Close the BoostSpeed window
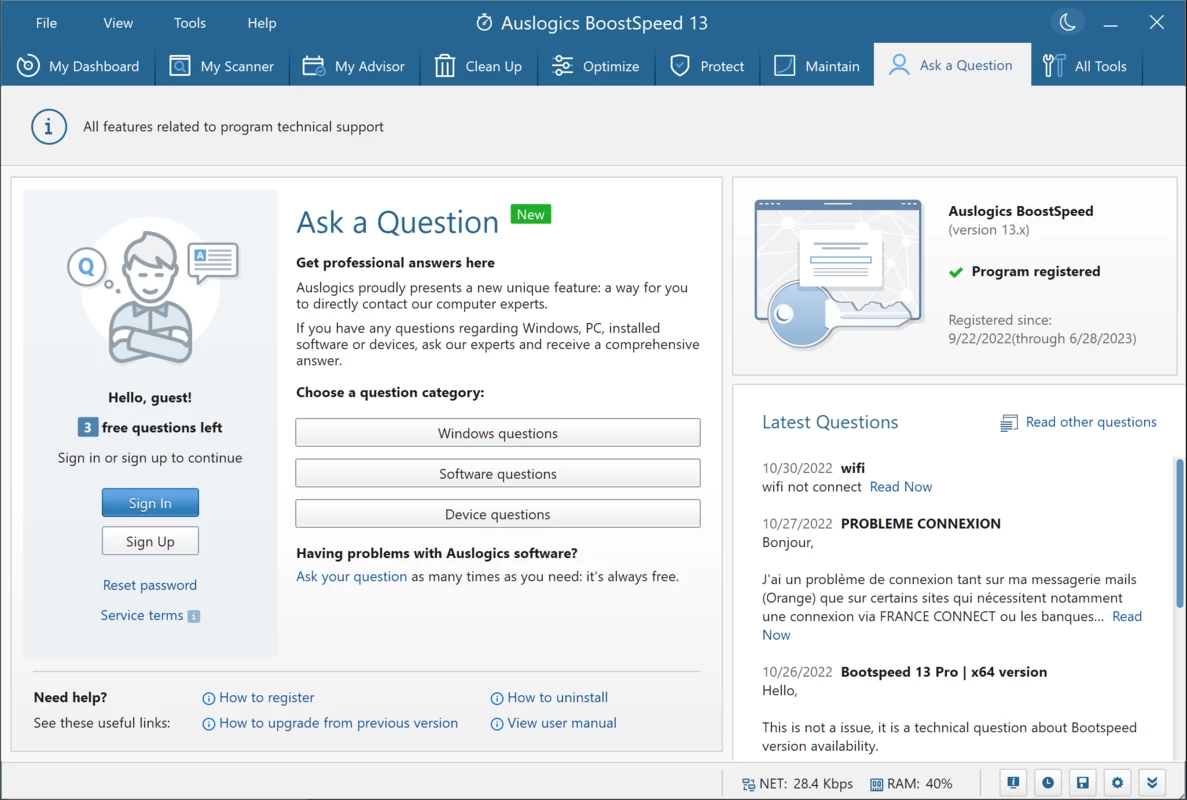 [1156, 23]
